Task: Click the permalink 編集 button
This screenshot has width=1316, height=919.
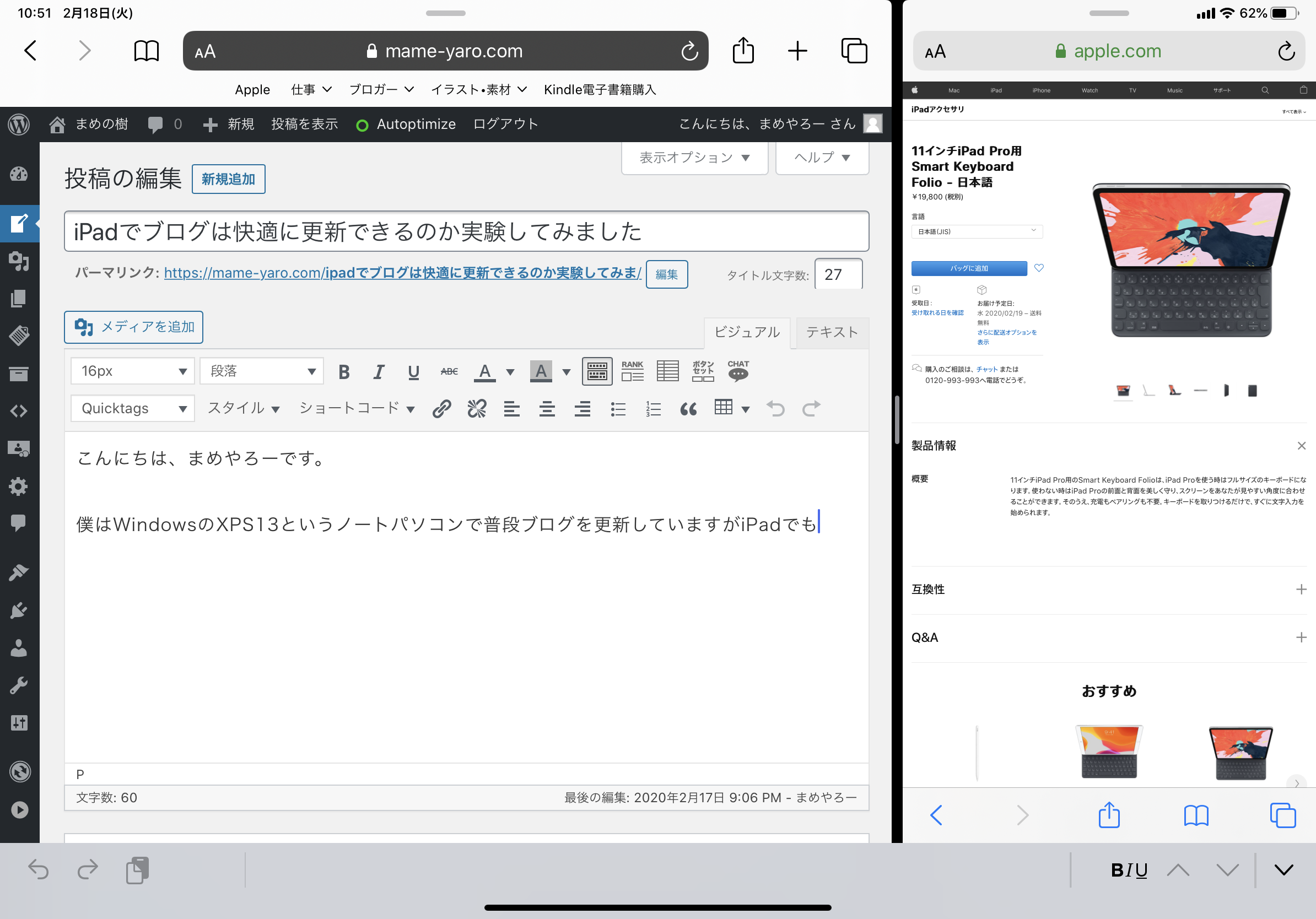Action: pos(667,274)
